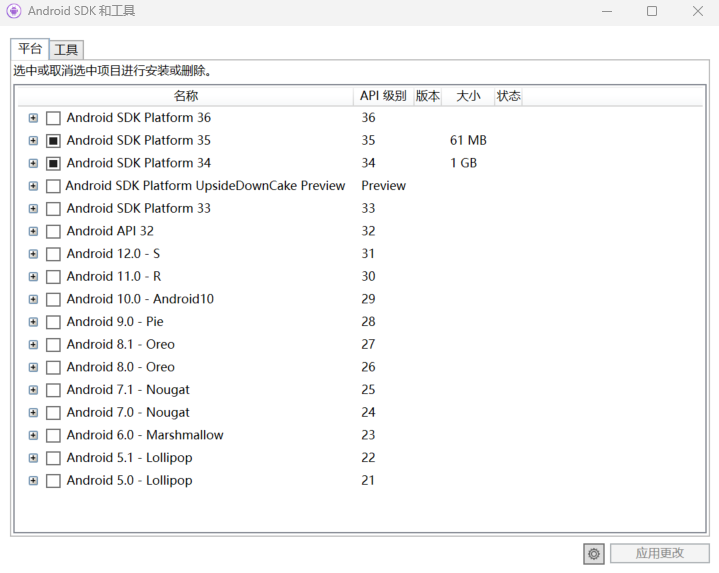Viewport: 719px width, 573px height.
Task: Select Android 7.1 - Nougat row text
Action: tap(128, 390)
